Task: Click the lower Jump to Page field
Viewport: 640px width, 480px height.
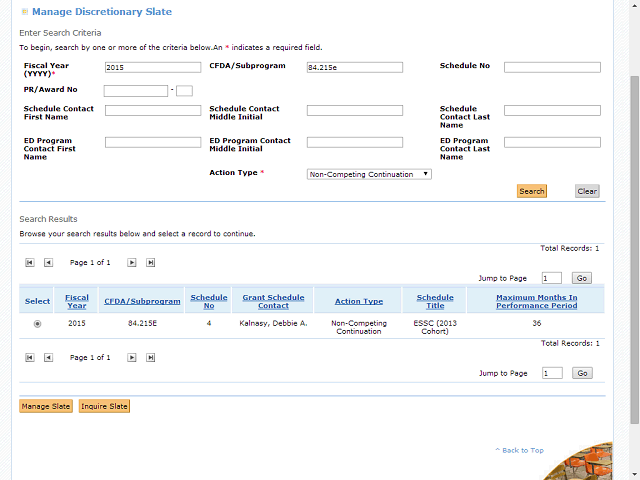Action: pyautogui.click(x=552, y=373)
